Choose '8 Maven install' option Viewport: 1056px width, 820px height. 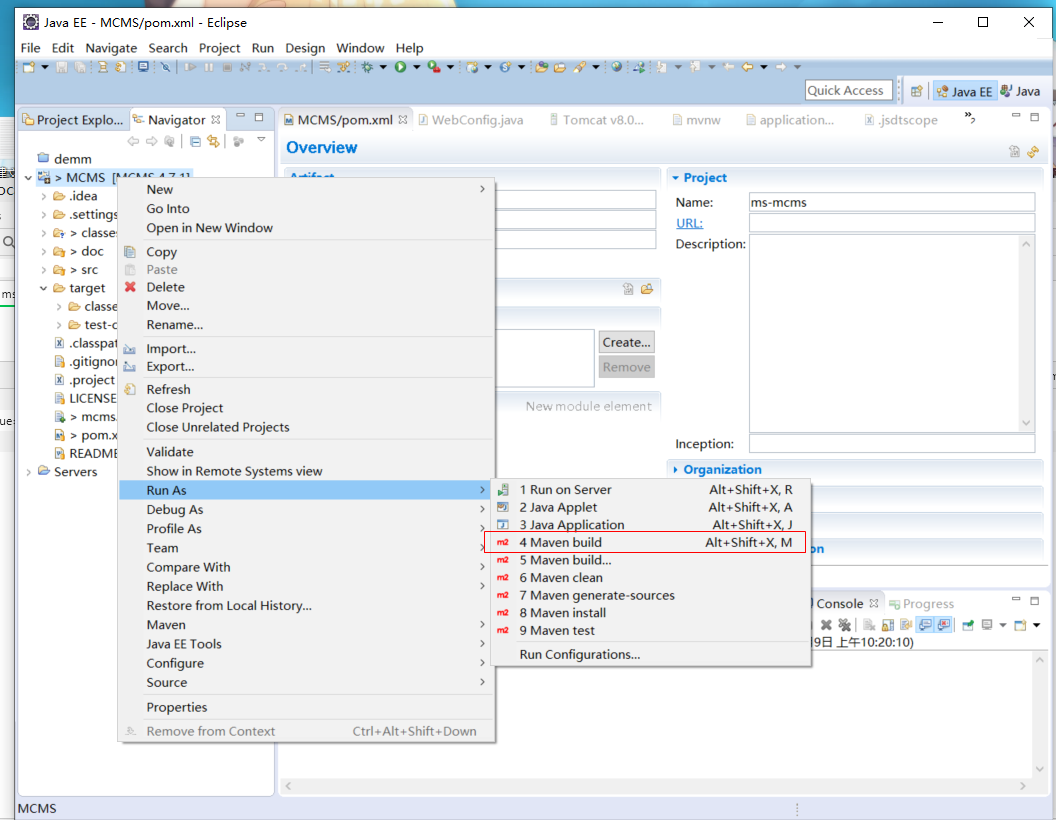tap(651, 613)
